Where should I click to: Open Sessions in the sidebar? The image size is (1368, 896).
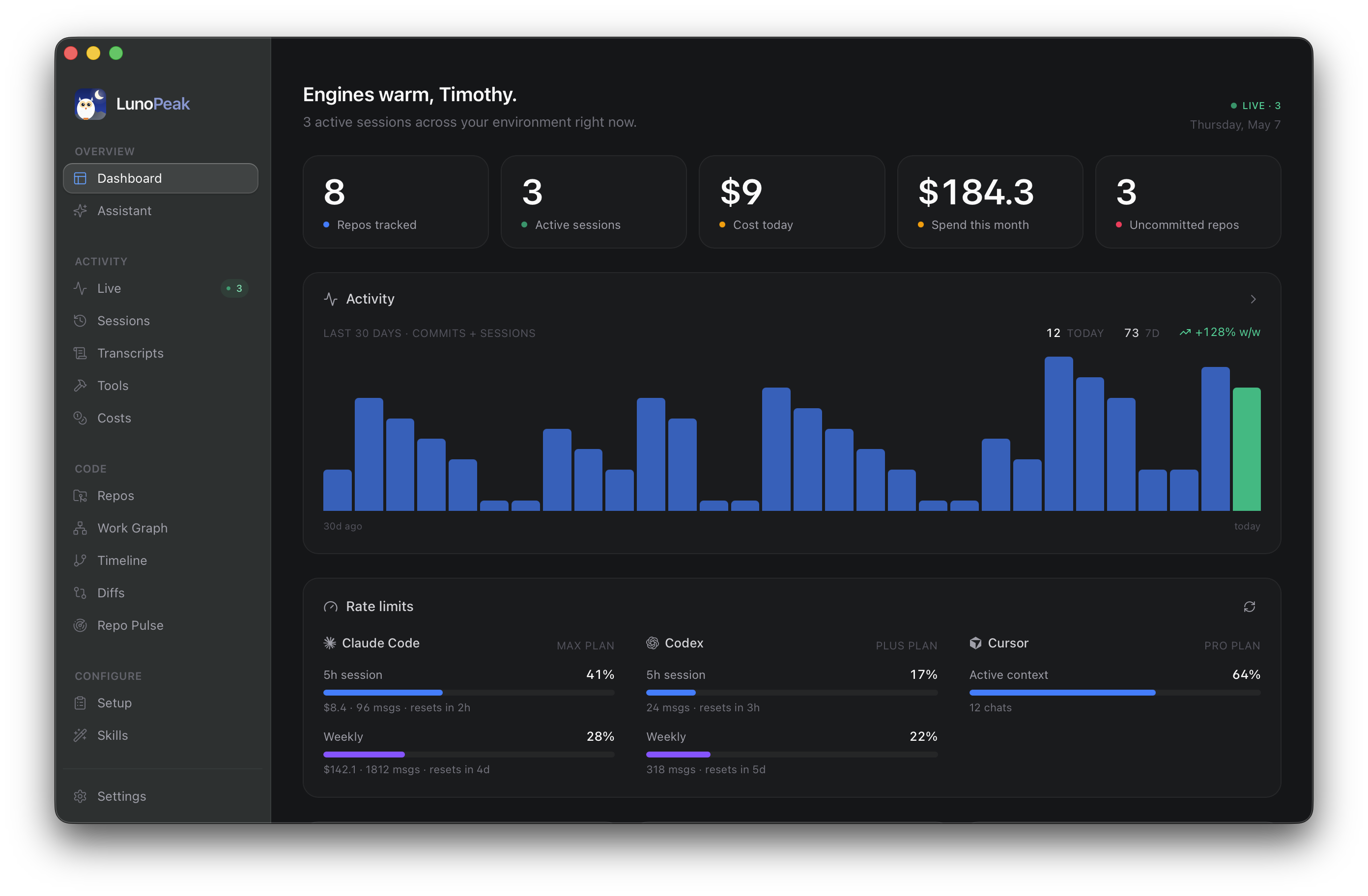point(160,321)
